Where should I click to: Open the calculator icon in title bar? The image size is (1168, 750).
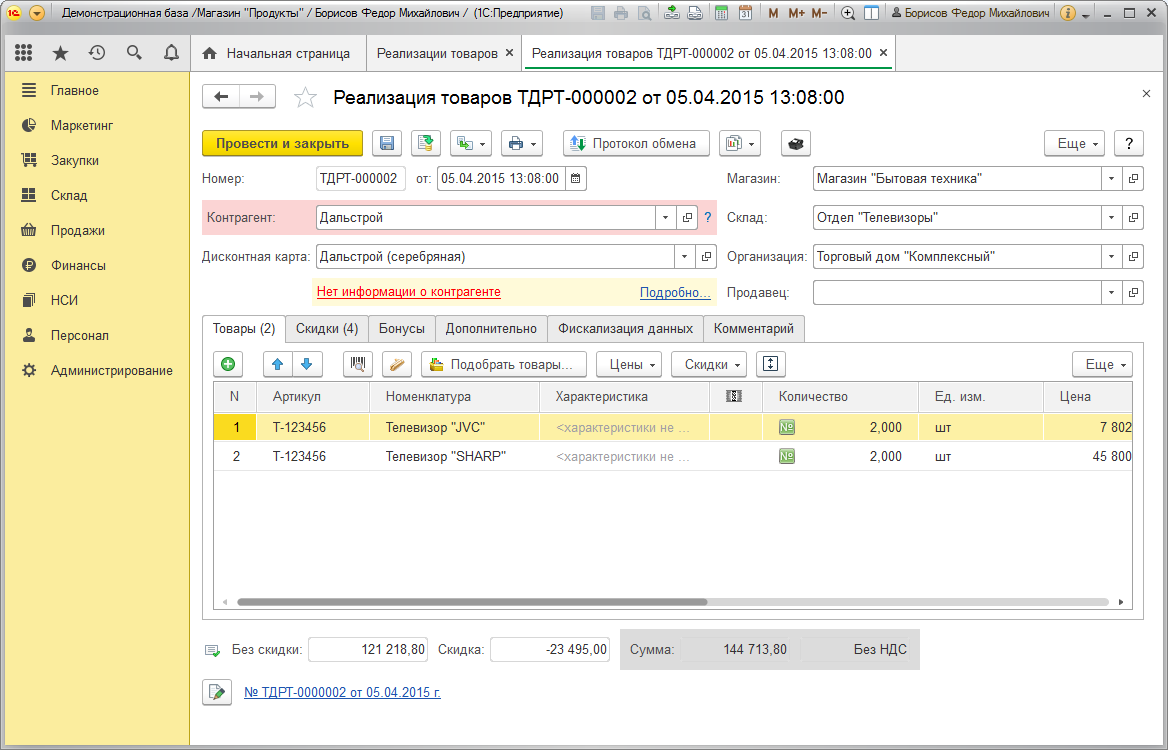coord(721,13)
